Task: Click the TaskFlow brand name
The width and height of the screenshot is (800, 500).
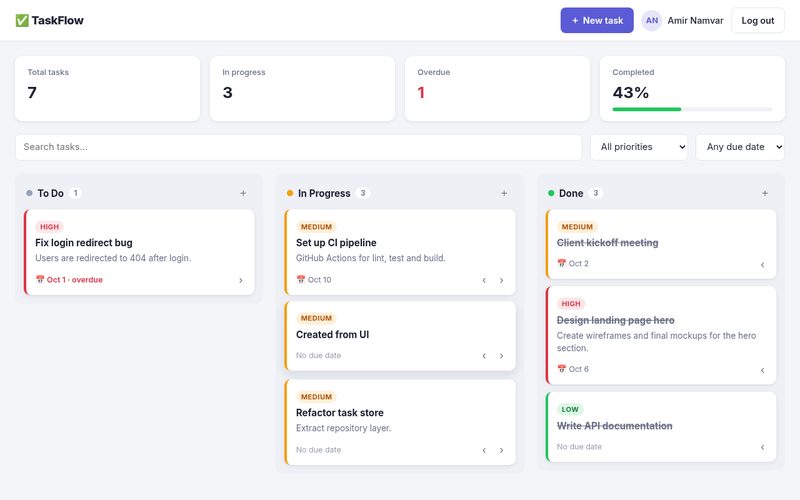Action: [x=58, y=20]
